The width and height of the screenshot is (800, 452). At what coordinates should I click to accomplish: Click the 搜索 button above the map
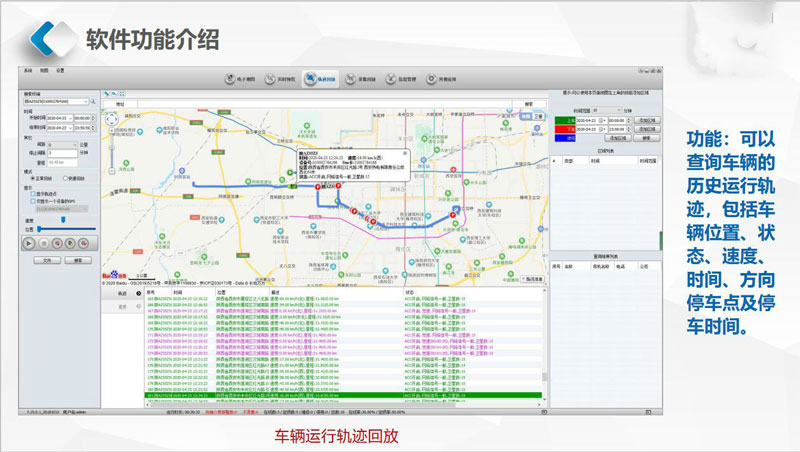tap(529, 104)
